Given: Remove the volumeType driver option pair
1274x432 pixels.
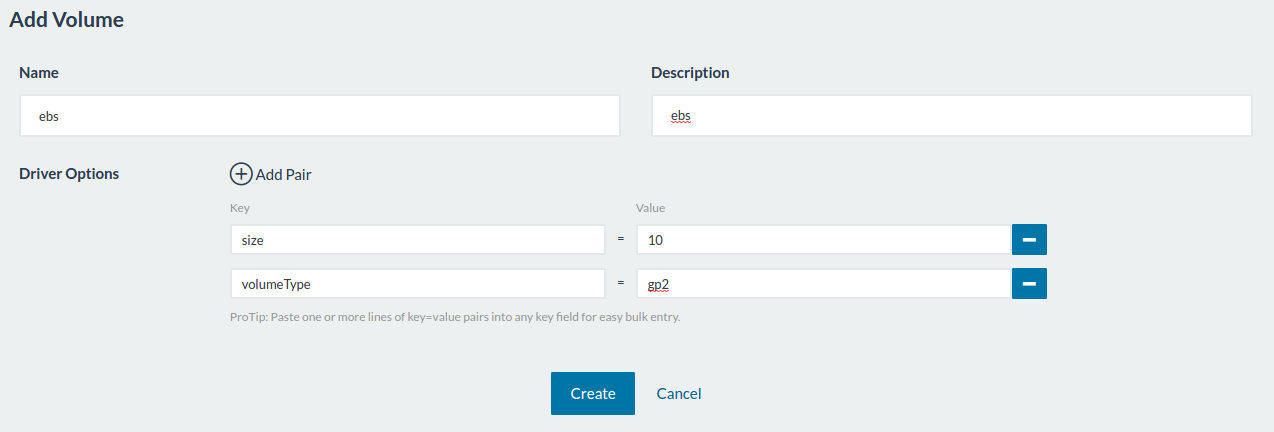Looking at the screenshot, I should coord(1029,284).
